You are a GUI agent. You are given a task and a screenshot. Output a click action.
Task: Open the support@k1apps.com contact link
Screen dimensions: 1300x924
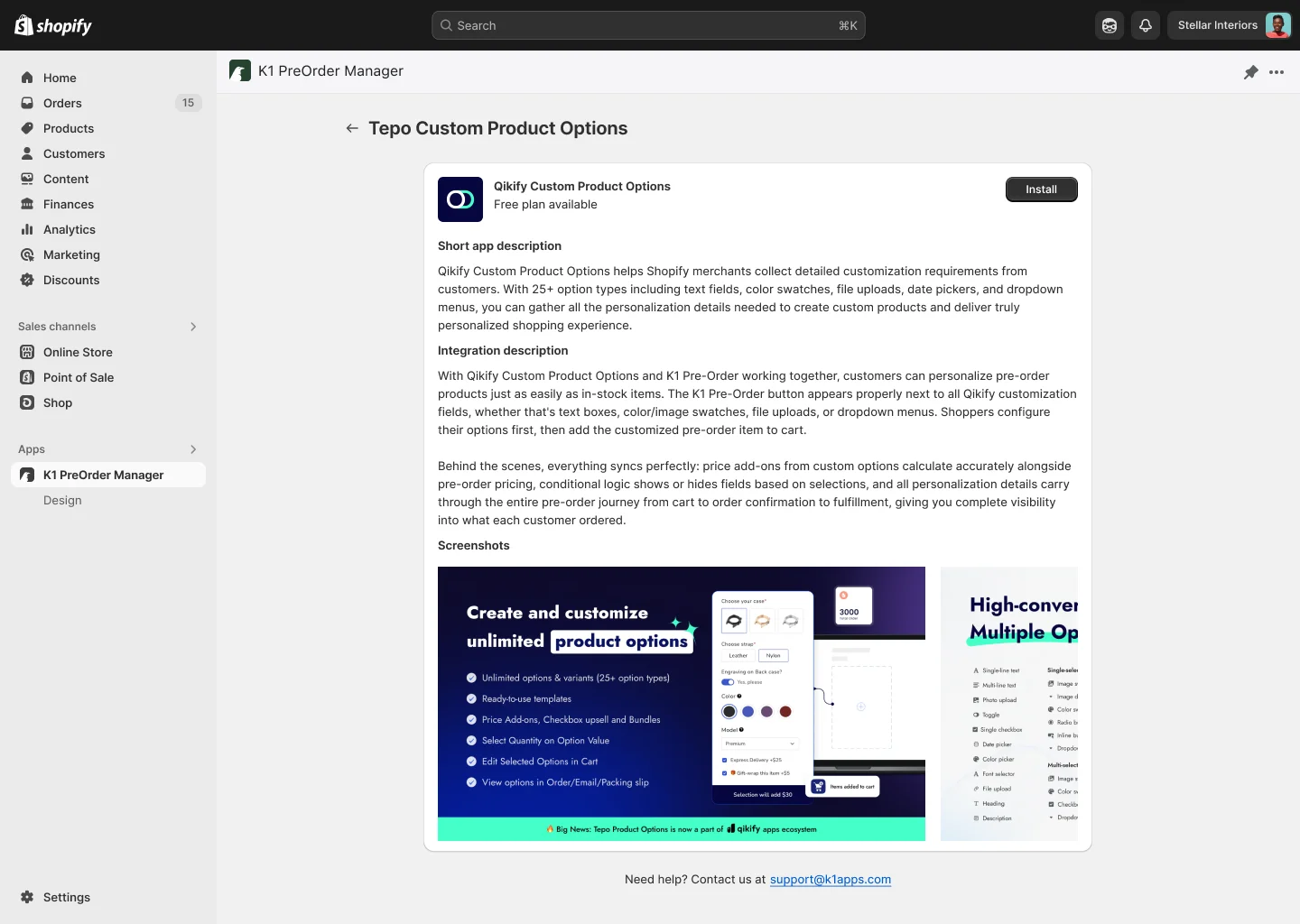(x=830, y=879)
